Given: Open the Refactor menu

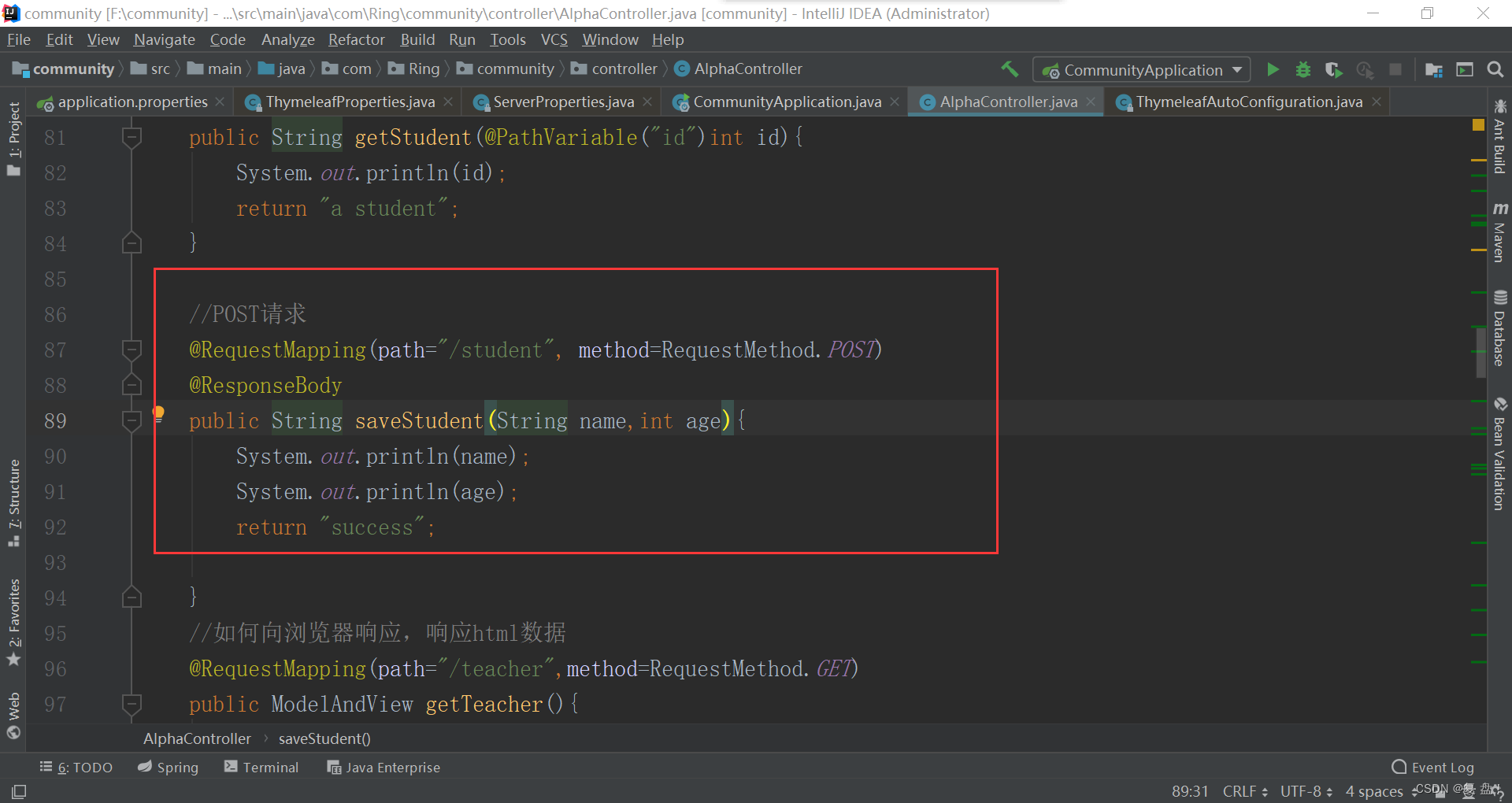Looking at the screenshot, I should [x=357, y=39].
